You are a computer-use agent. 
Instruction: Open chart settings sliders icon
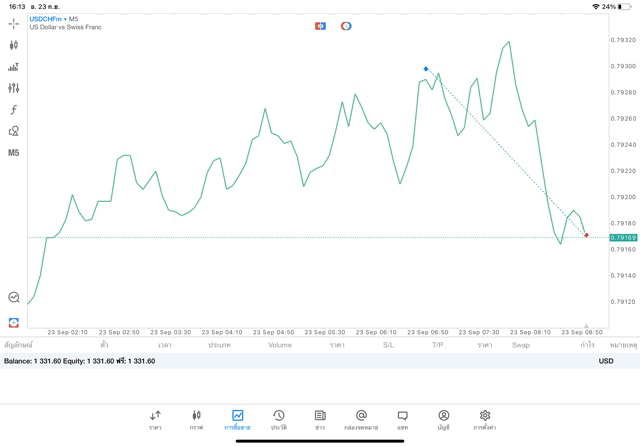14,88
